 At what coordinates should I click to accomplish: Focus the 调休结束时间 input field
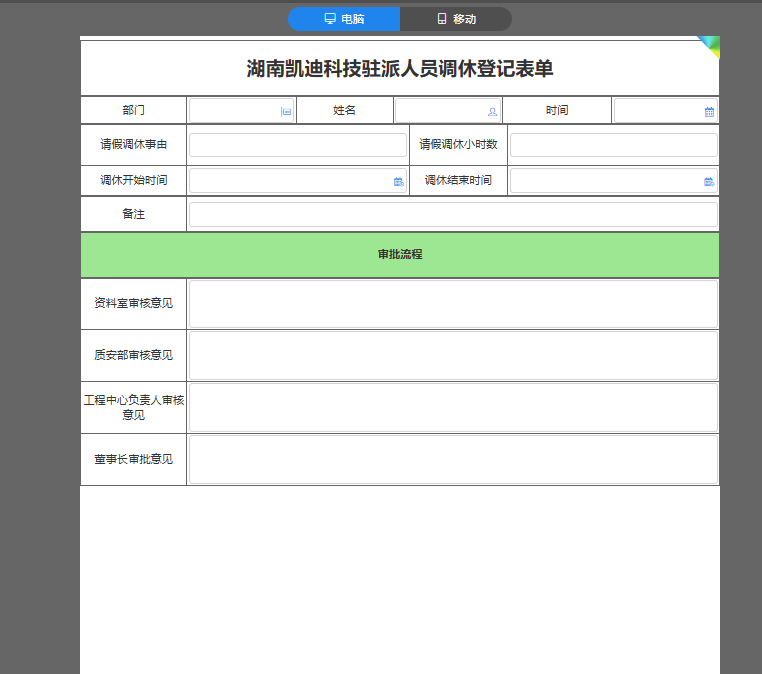coord(614,180)
